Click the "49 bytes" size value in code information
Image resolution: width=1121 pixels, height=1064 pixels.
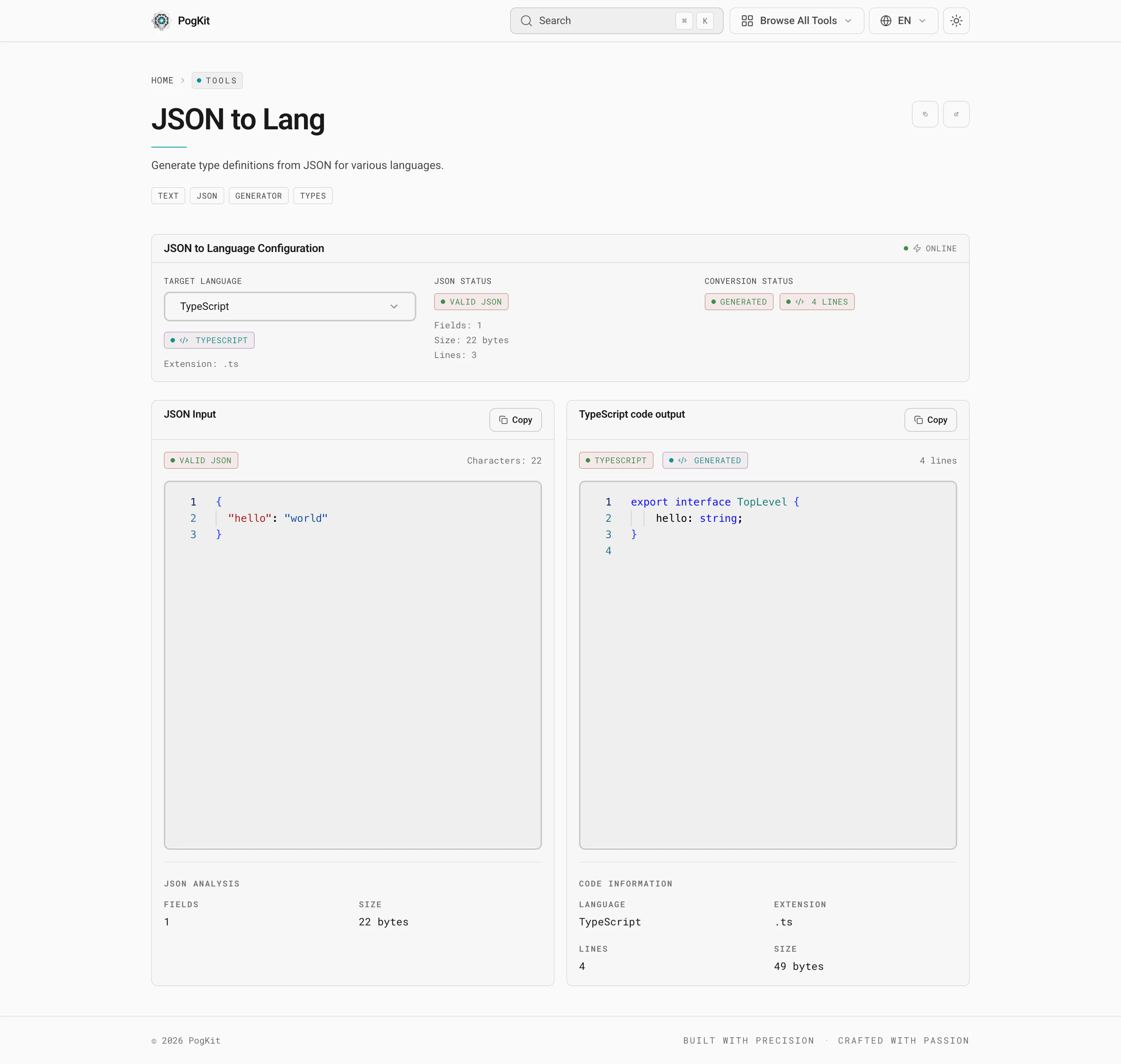(798, 967)
